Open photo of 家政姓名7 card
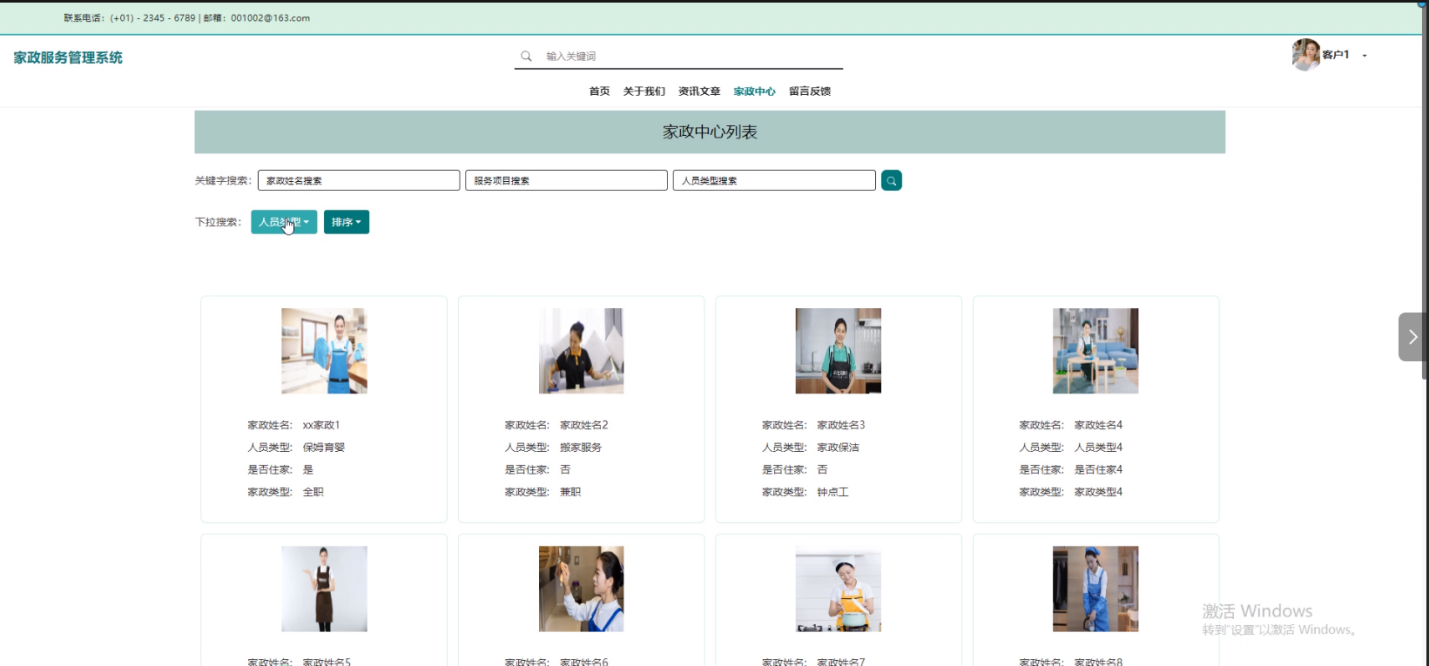This screenshot has height=666, width=1429. point(838,589)
